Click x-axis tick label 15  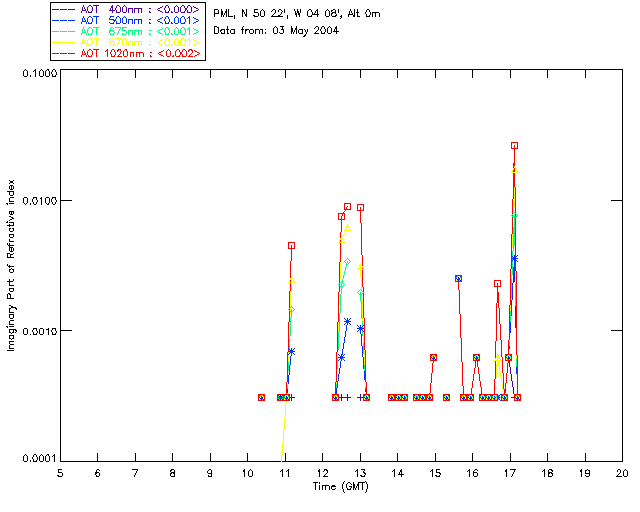tap(435, 473)
